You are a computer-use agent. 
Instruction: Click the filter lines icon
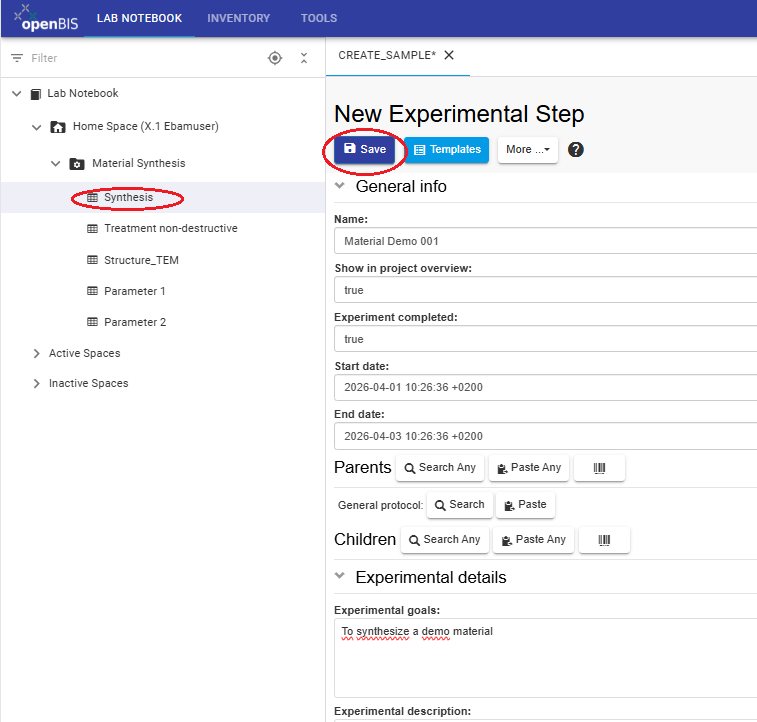(x=17, y=58)
